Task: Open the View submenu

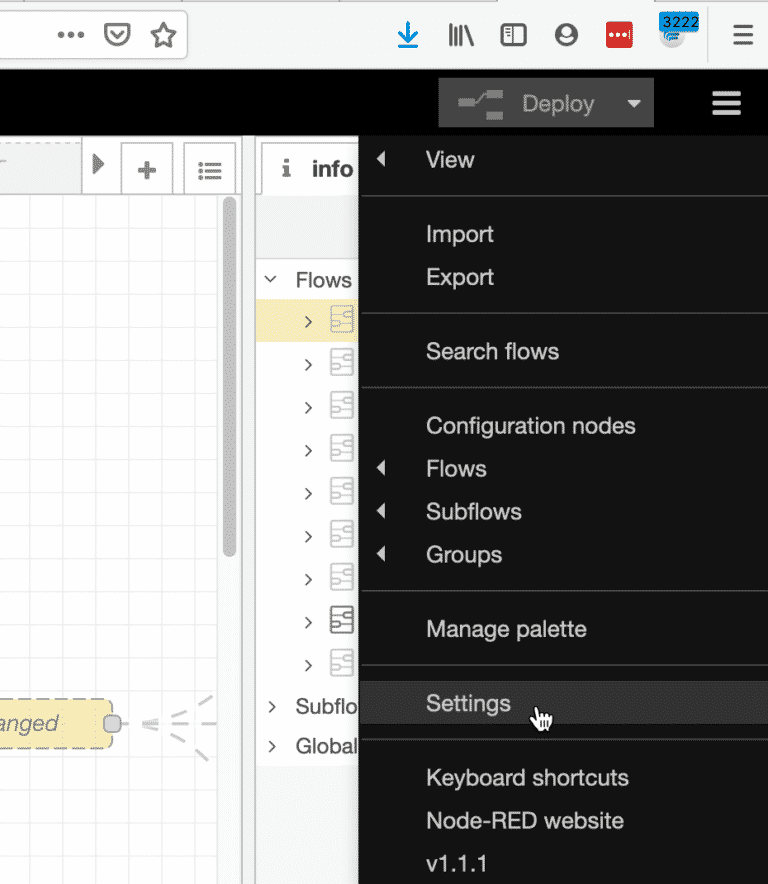Action: (564, 160)
